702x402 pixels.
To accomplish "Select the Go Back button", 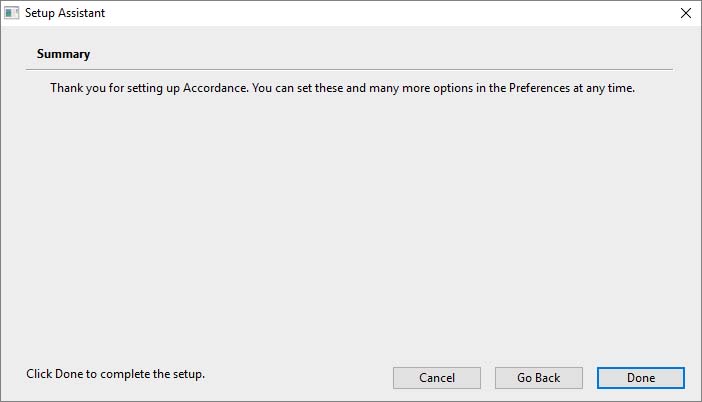I will tap(539, 378).
